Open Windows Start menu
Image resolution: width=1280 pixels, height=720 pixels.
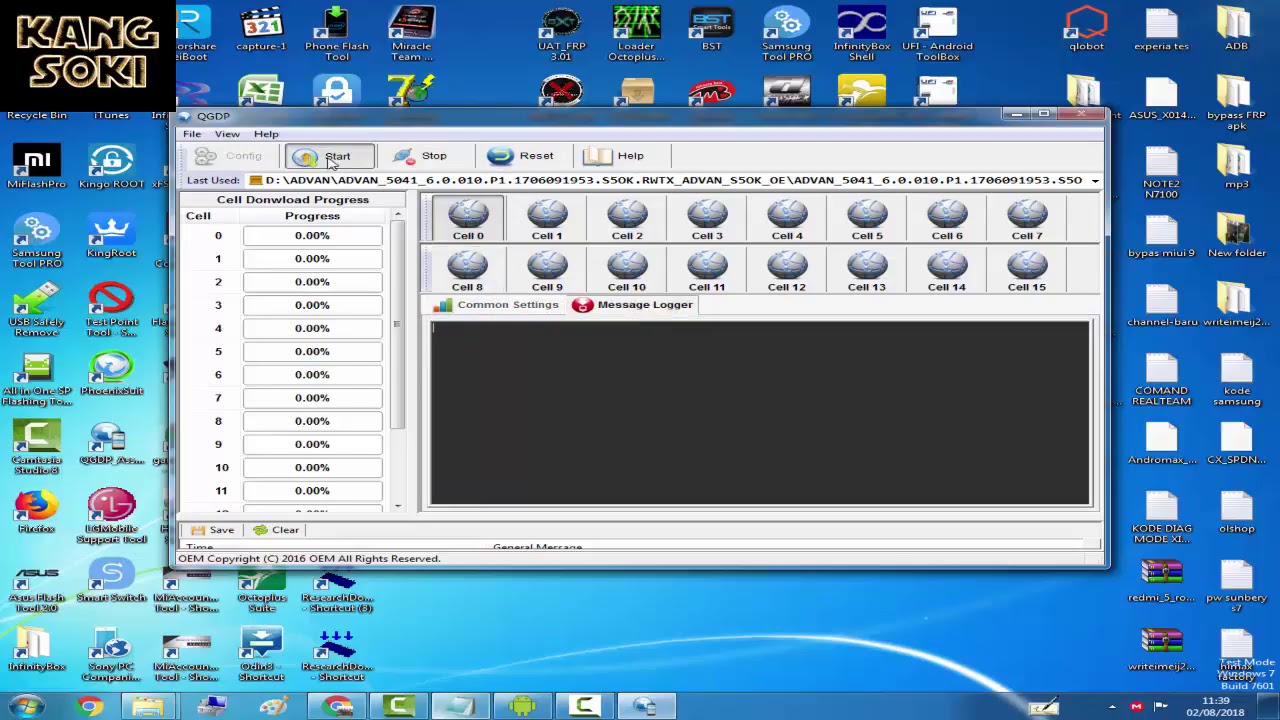click(x=24, y=707)
